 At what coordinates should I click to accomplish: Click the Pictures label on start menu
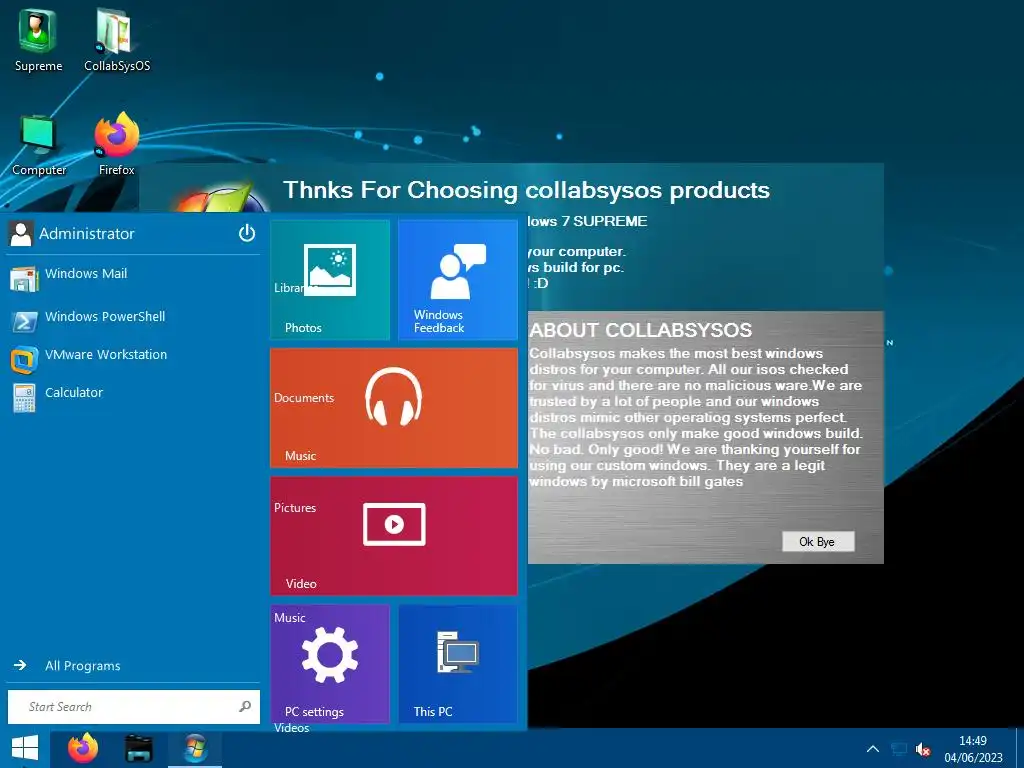point(295,507)
